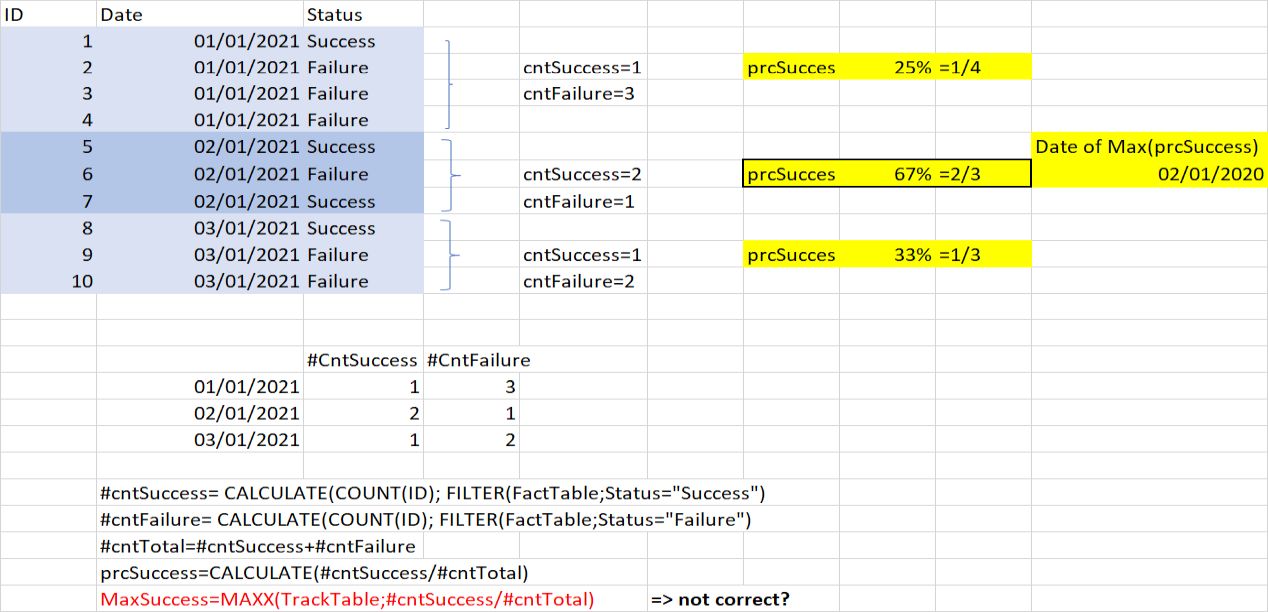Select #CntFailure value 2 for 03/01/2021 summary

click(x=471, y=439)
